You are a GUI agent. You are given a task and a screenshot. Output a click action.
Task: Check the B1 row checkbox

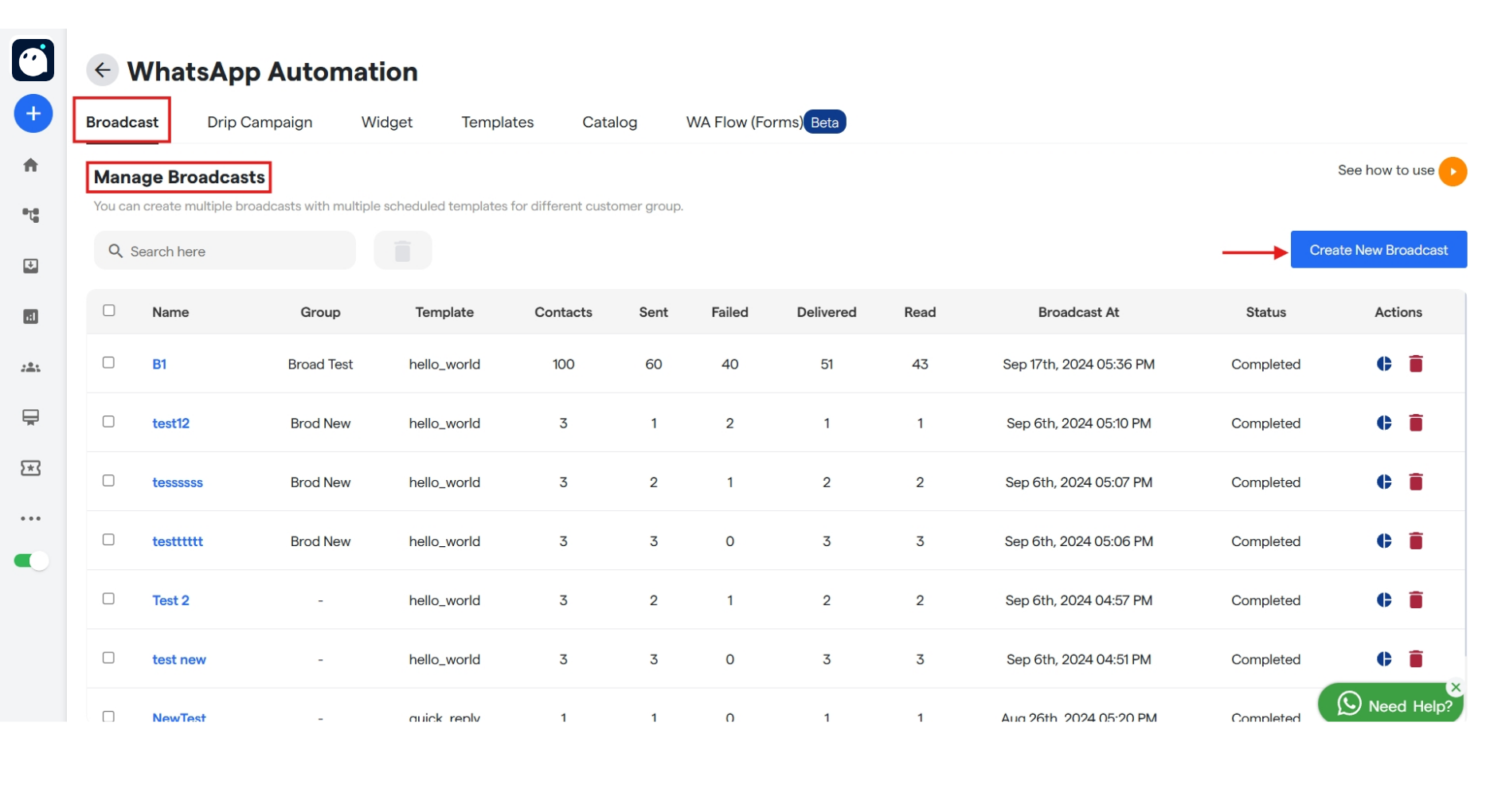109,362
